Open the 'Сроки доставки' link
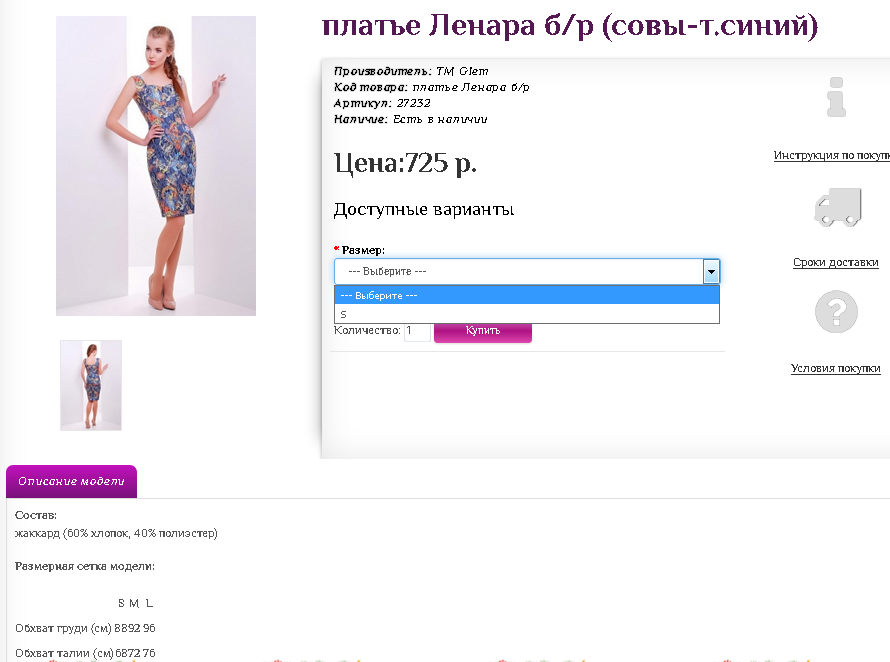The width and height of the screenshot is (890, 662). point(836,262)
